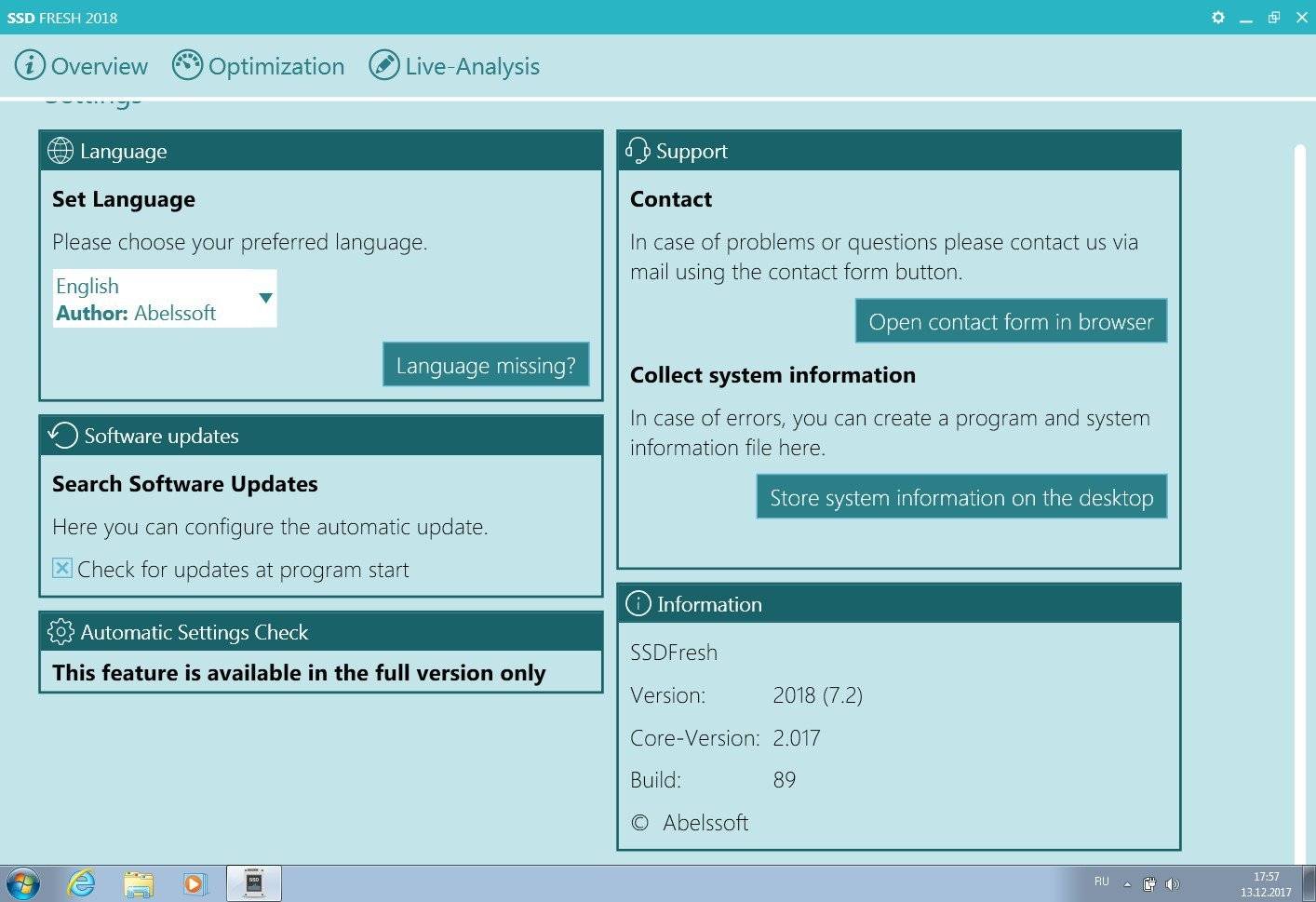
Task: Open Windows Explorer from taskbar
Action: (x=139, y=883)
